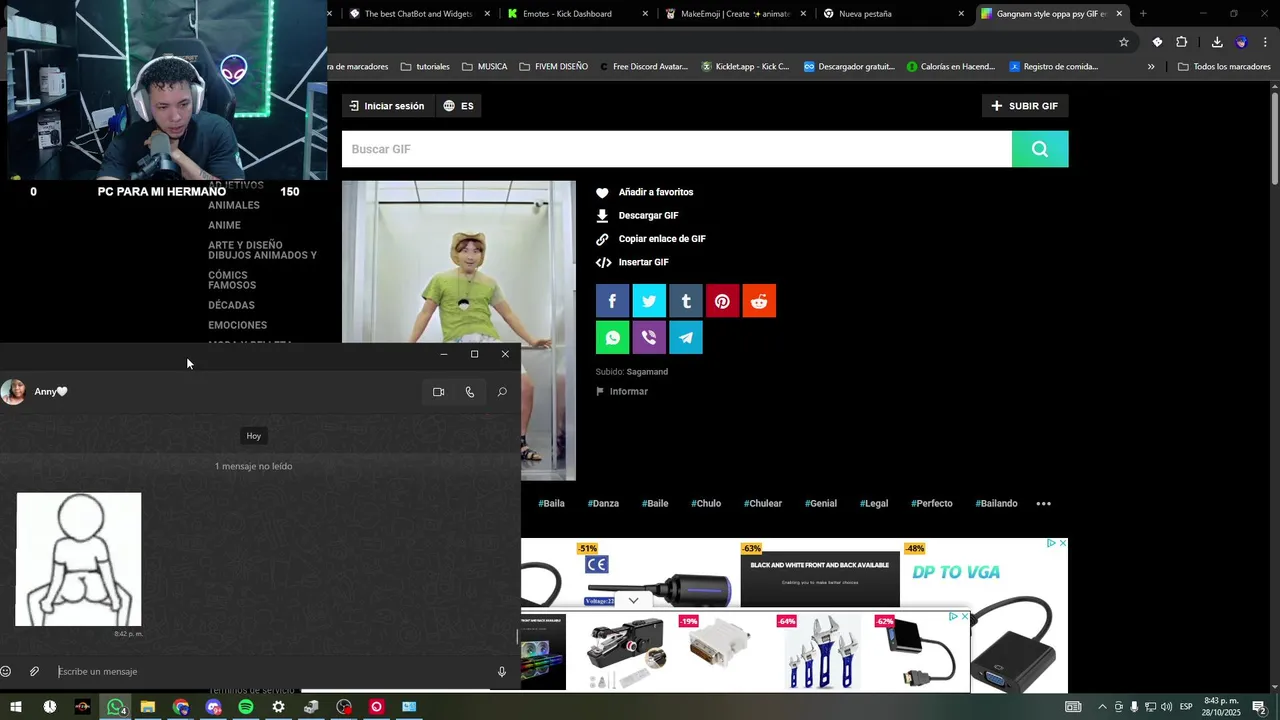
Task: Share GIF on Pinterest
Action: point(722,301)
